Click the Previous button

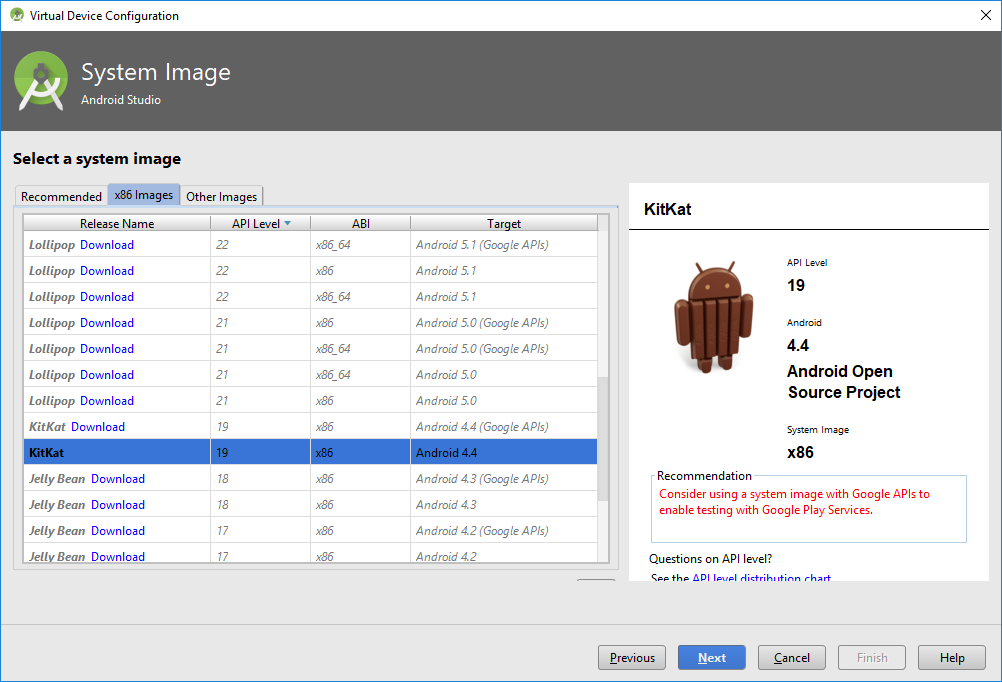(632, 658)
